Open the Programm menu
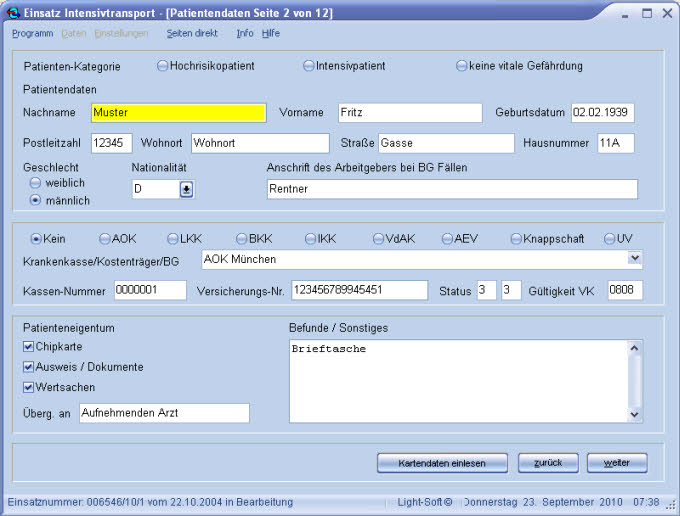Viewport: 680px width, 516px height. coord(33,33)
